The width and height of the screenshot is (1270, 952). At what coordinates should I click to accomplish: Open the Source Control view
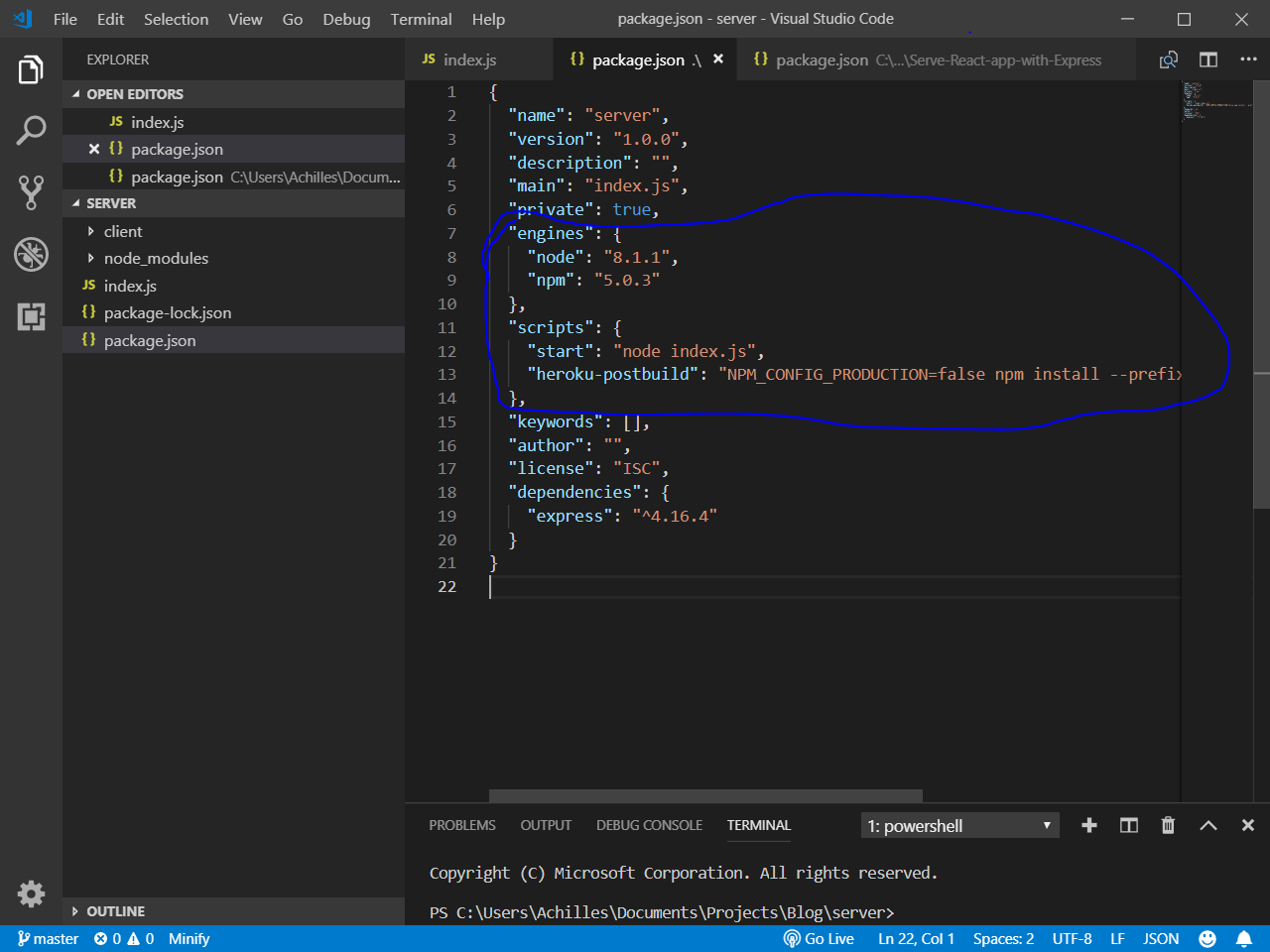point(31,192)
